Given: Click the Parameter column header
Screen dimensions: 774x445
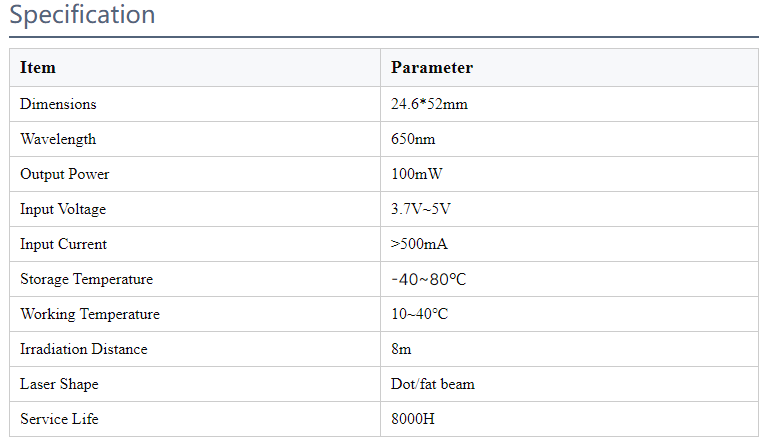Looking at the screenshot, I should click(x=432, y=68).
